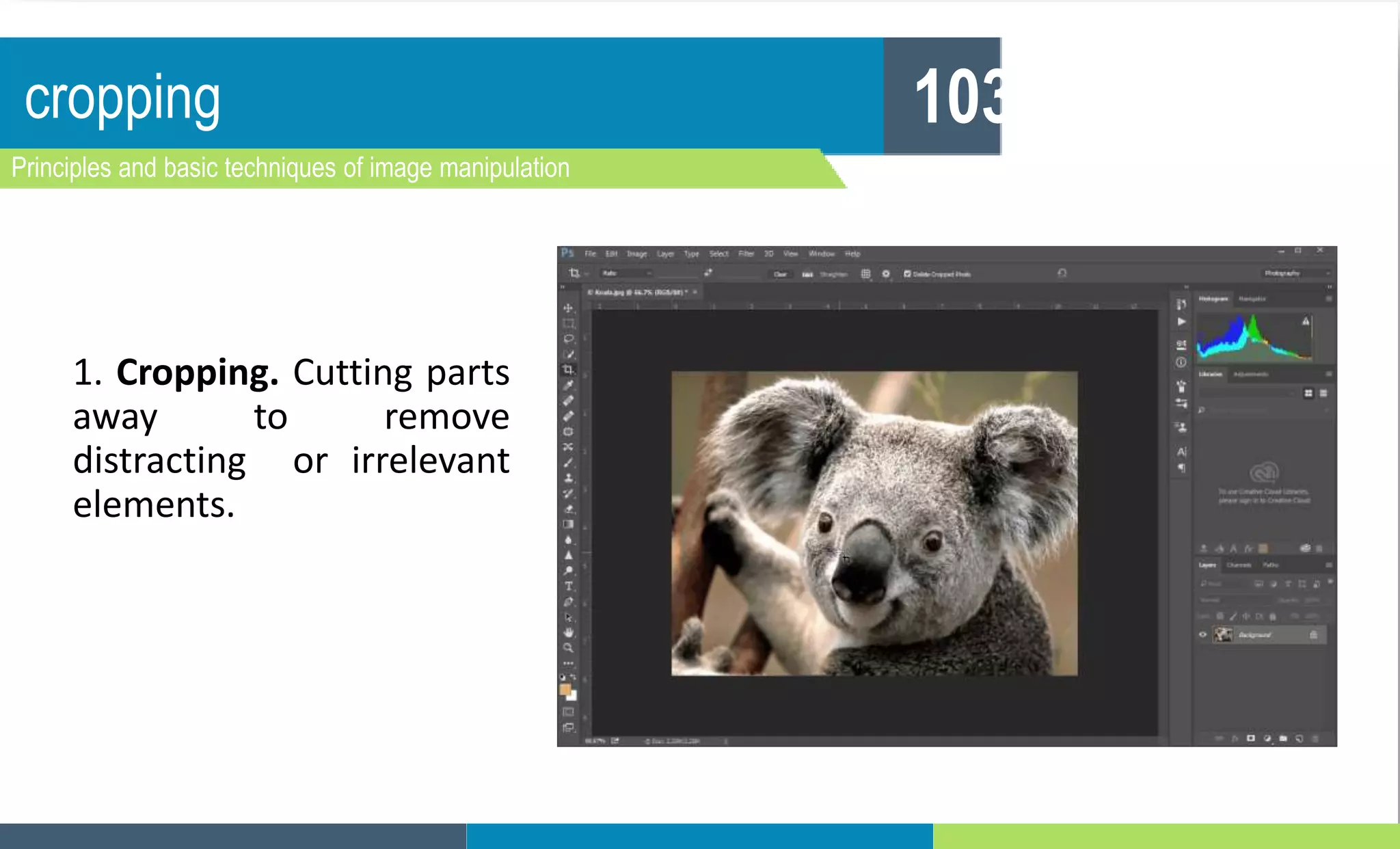Screen dimensions: 1400x849
Task: Select the Rectangular Marquee tool
Action: pos(568,323)
